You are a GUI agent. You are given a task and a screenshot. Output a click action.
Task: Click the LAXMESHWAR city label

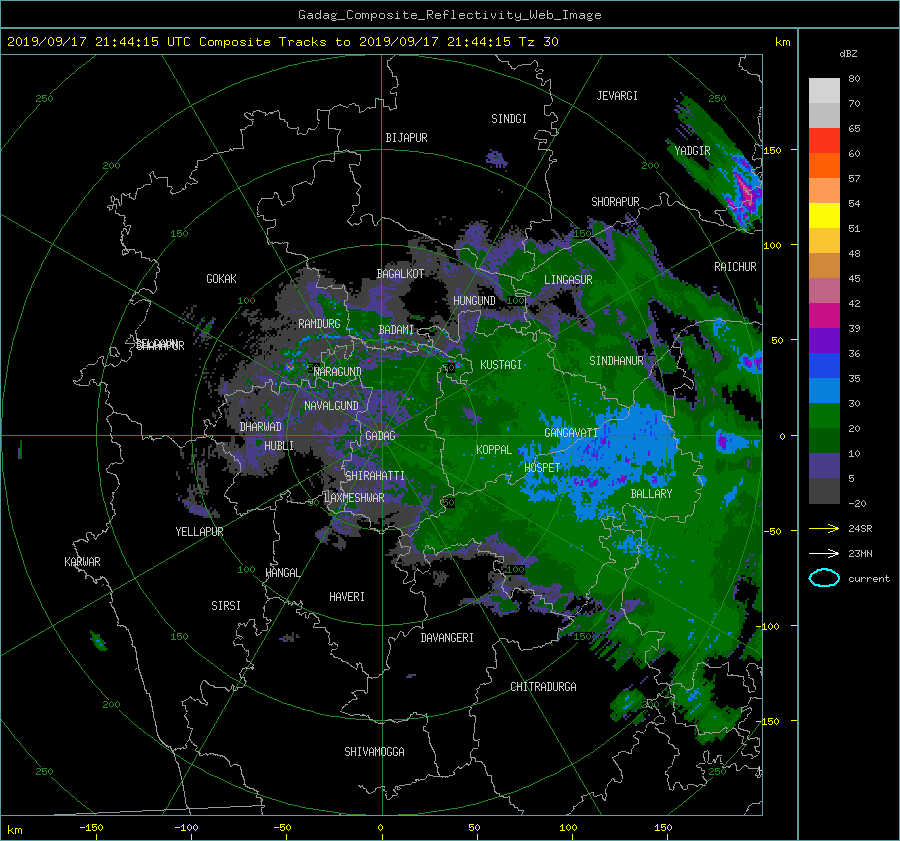pos(354,498)
